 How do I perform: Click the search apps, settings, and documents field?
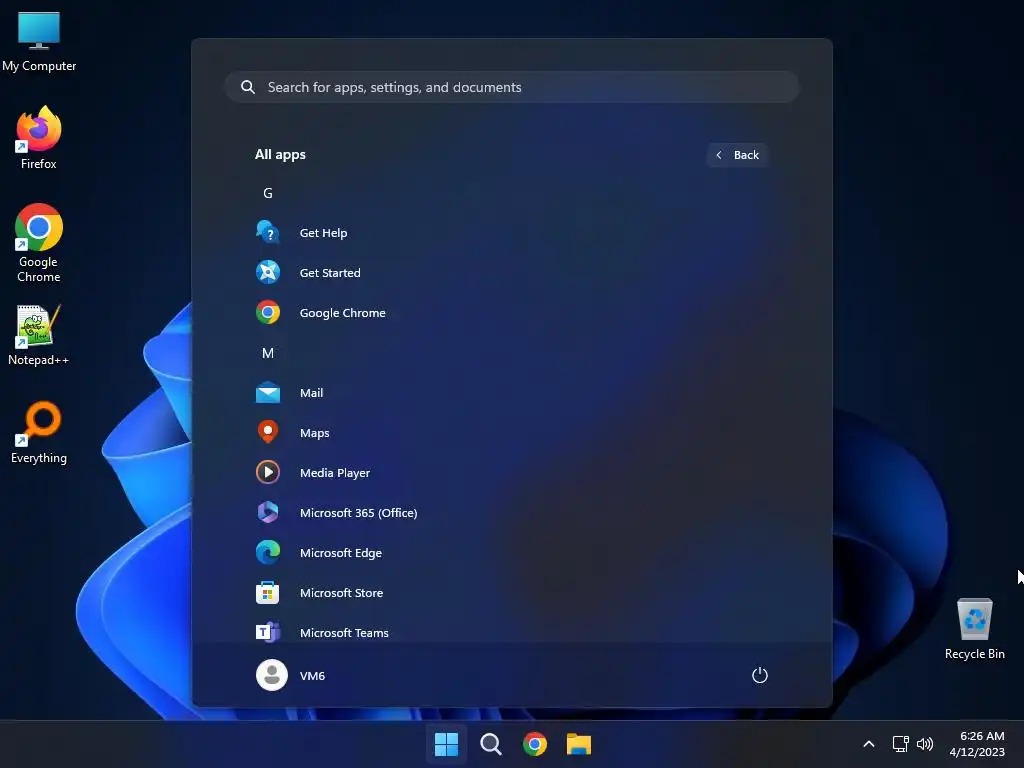513,87
